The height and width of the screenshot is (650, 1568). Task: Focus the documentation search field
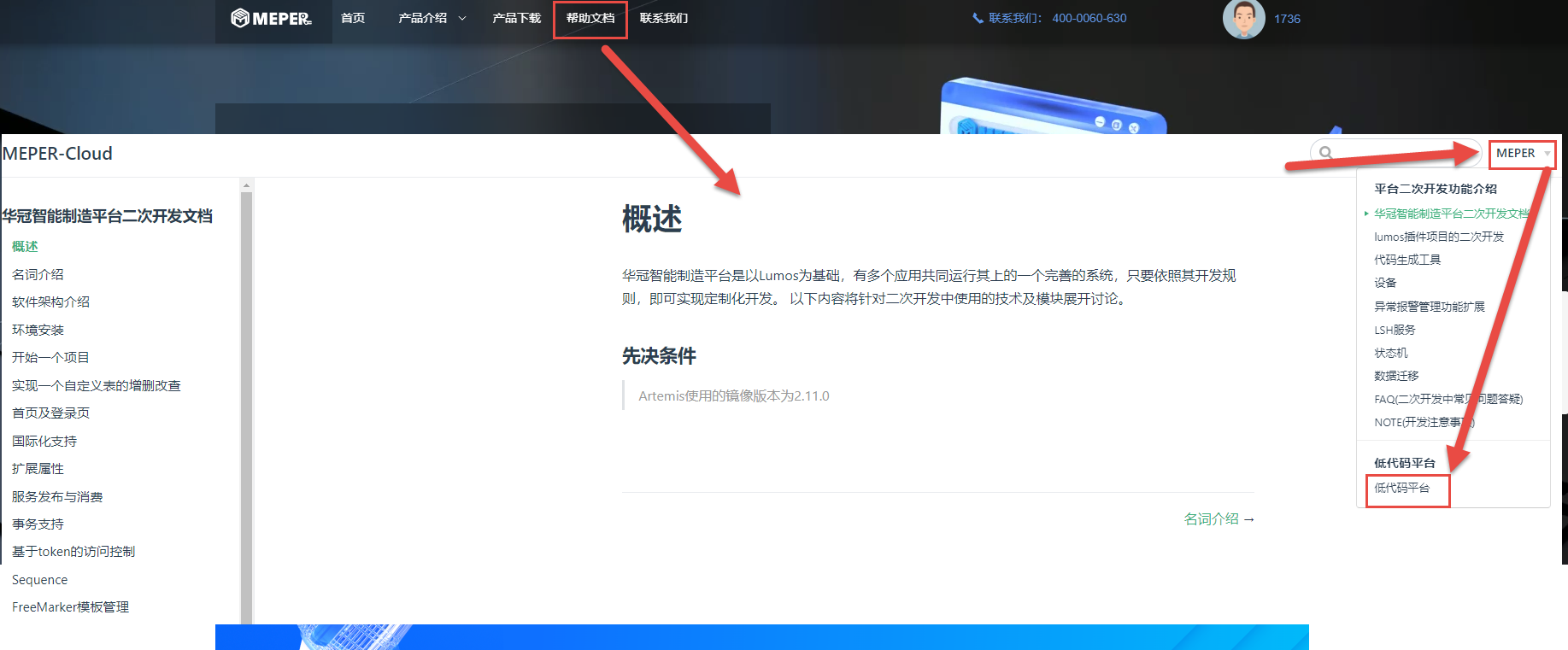(x=1395, y=153)
